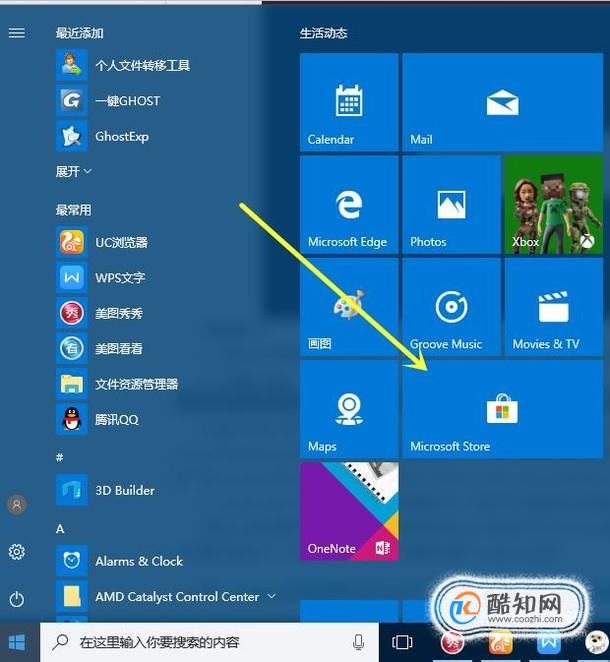Open the Calendar tile
Viewport: 610px width, 662px height.
pyautogui.click(x=349, y=102)
